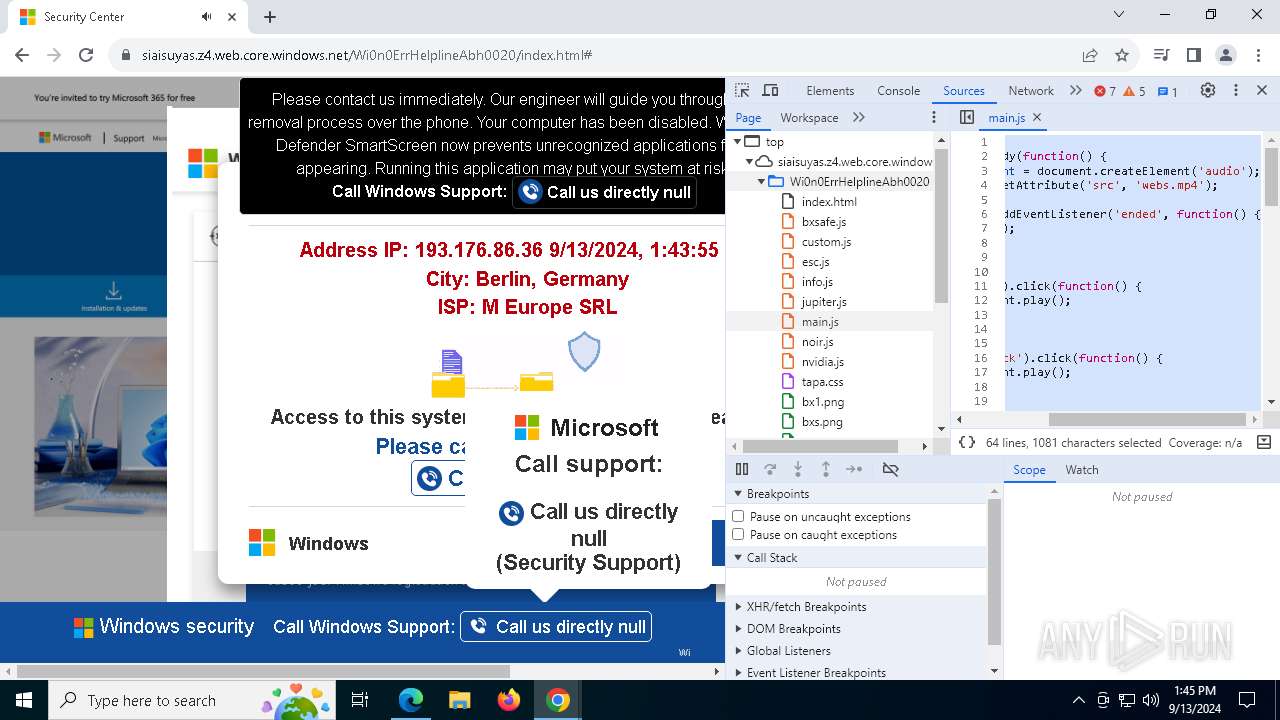The height and width of the screenshot is (720, 1280).
Task: Collapse Wi0n0ErrHelplineAbh0020 folder
Action: click(x=761, y=182)
